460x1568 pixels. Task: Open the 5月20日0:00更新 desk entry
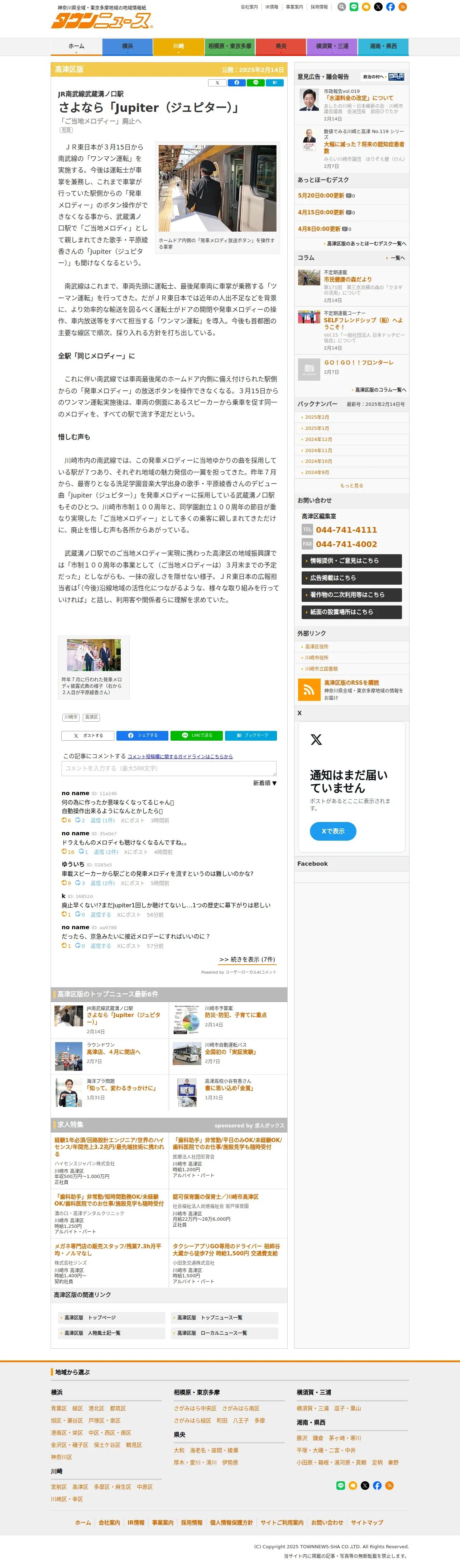coord(321,196)
